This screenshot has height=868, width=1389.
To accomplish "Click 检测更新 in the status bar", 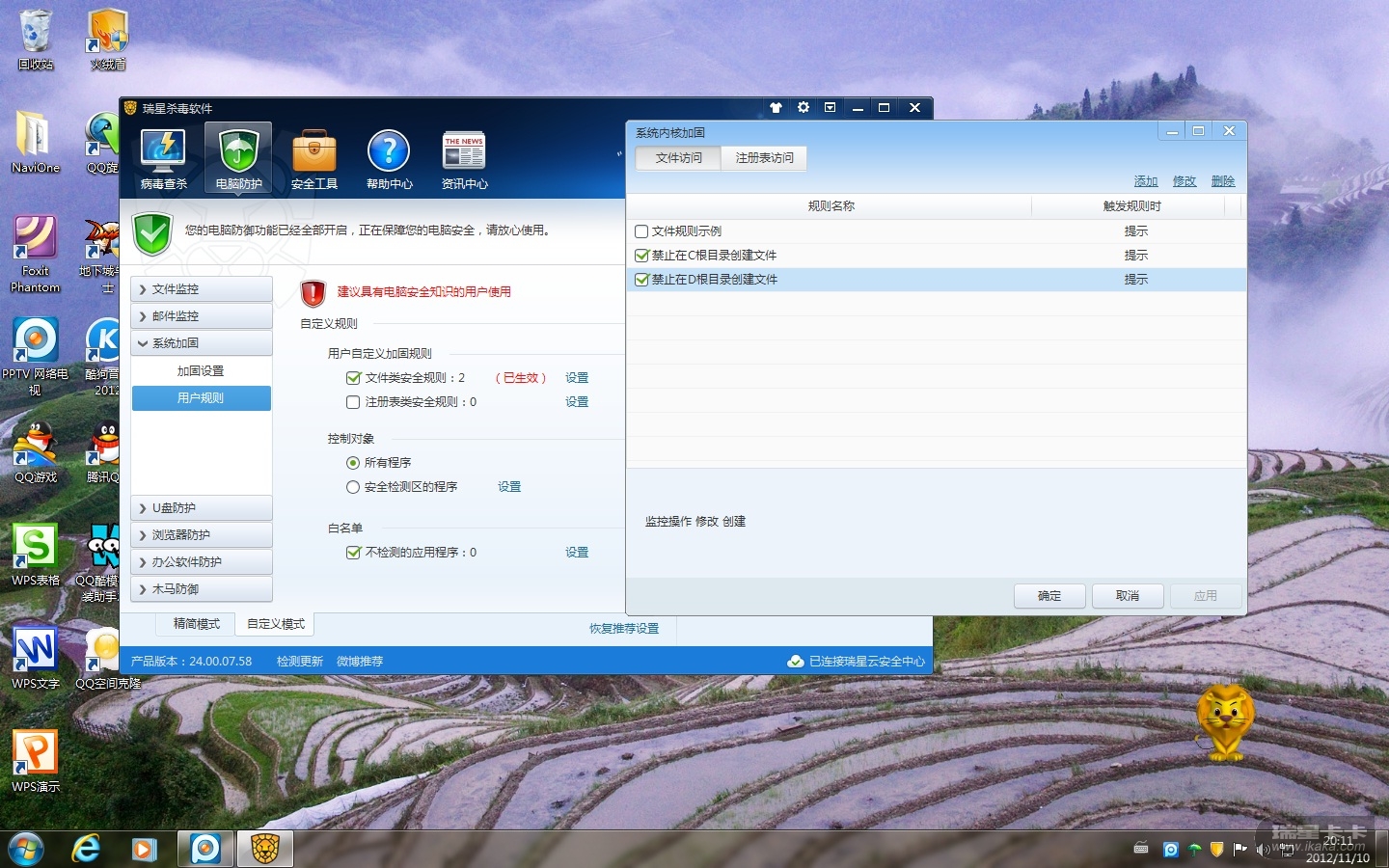I will (300, 662).
